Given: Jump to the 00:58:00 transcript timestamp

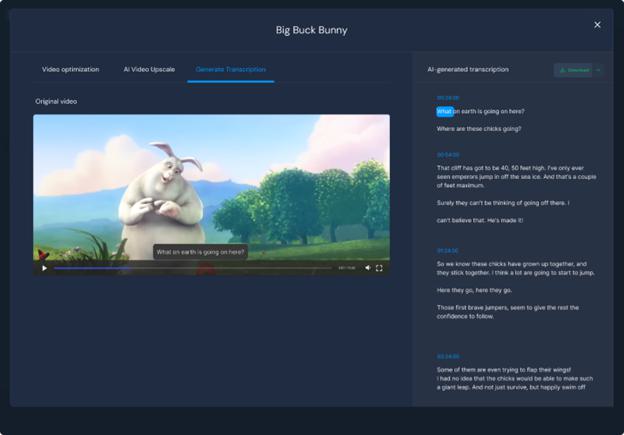Looking at the screenshot, I should pos(447,155).
